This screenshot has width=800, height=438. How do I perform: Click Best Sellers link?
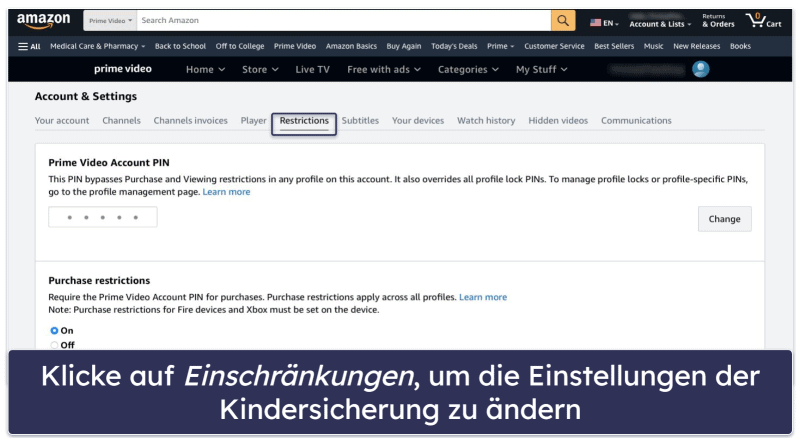[x=614, y=46]
